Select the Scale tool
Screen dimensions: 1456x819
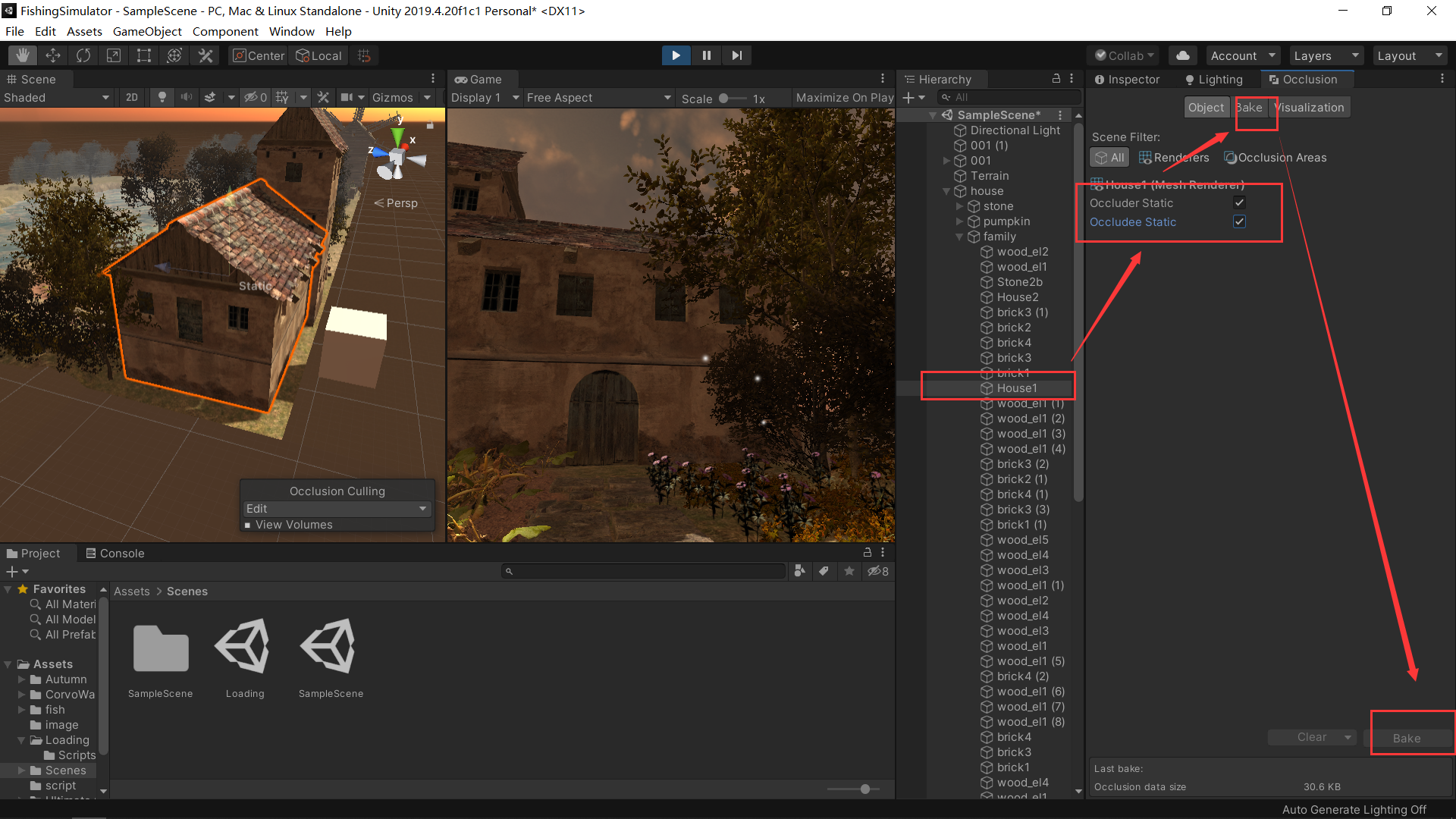pyautogui.click(x=113, y=55)
